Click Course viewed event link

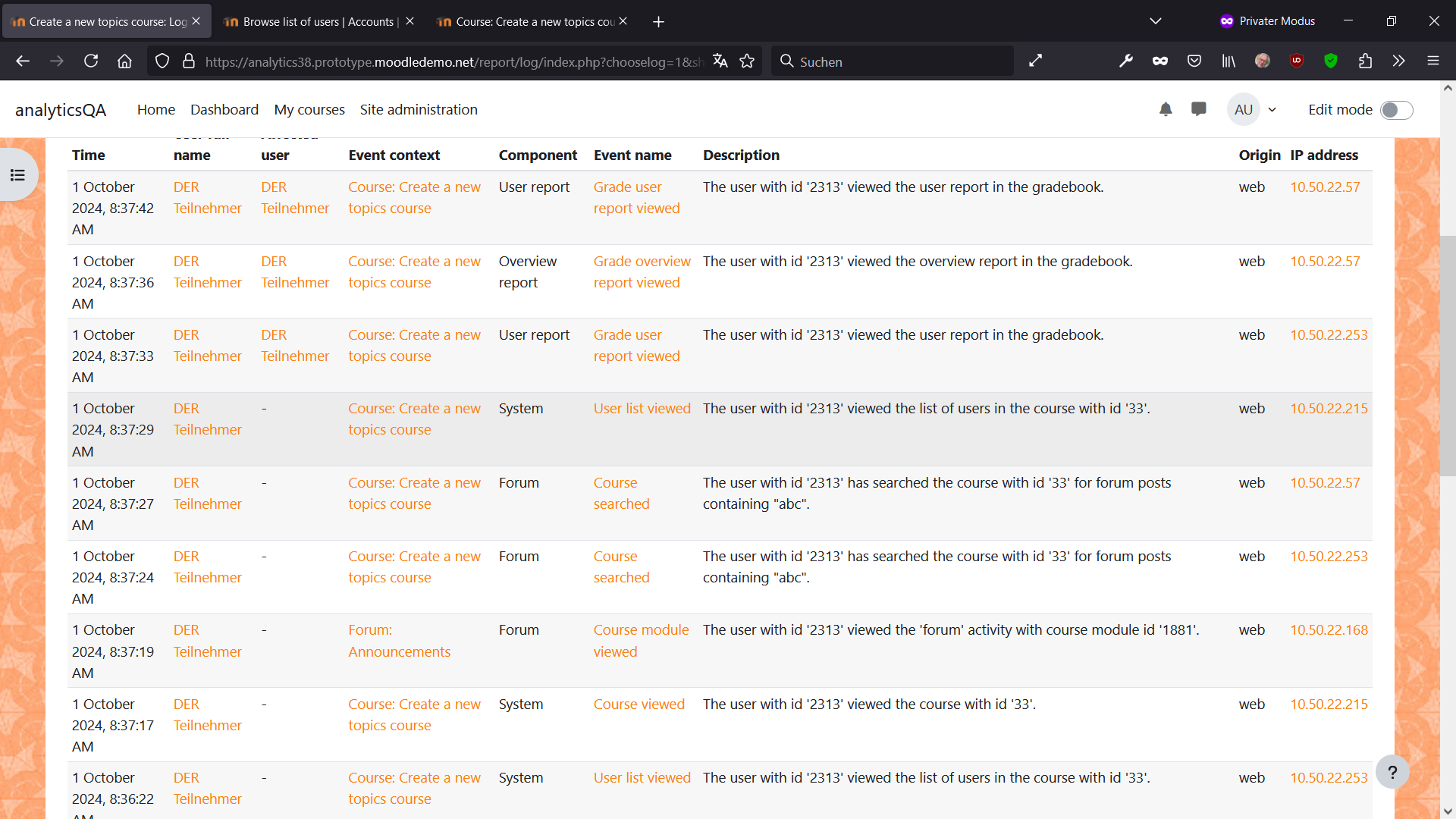[x=639, y=704]
